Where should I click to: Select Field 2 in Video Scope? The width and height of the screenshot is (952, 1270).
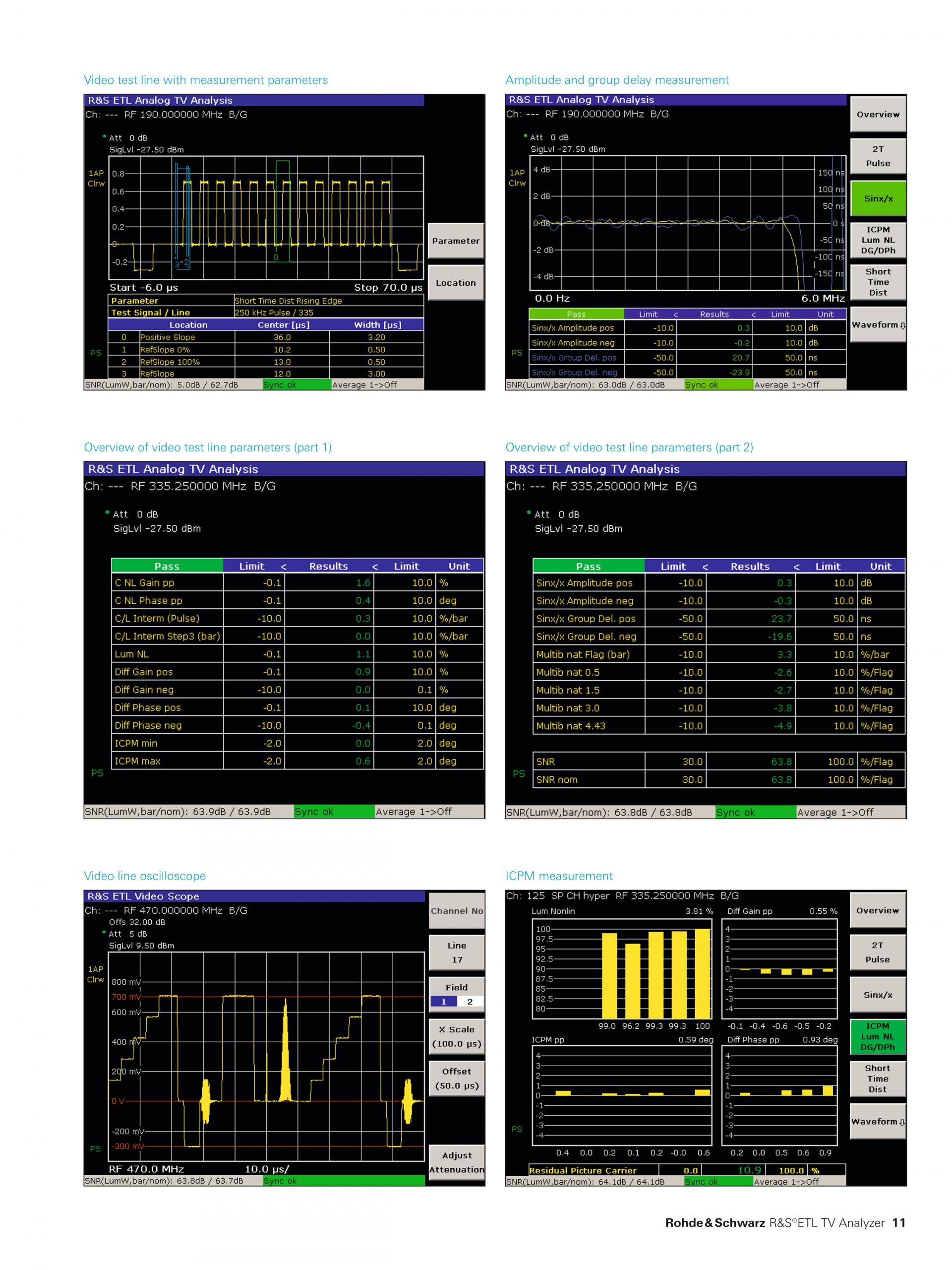(x=470, y=1001)
